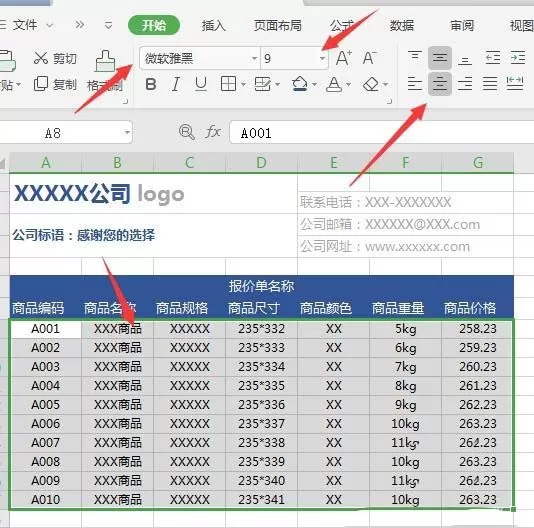The height and width of the screenshot is (528, 534).
Task: Increase font size with A+ icon
Action: (x=343, y=58)
